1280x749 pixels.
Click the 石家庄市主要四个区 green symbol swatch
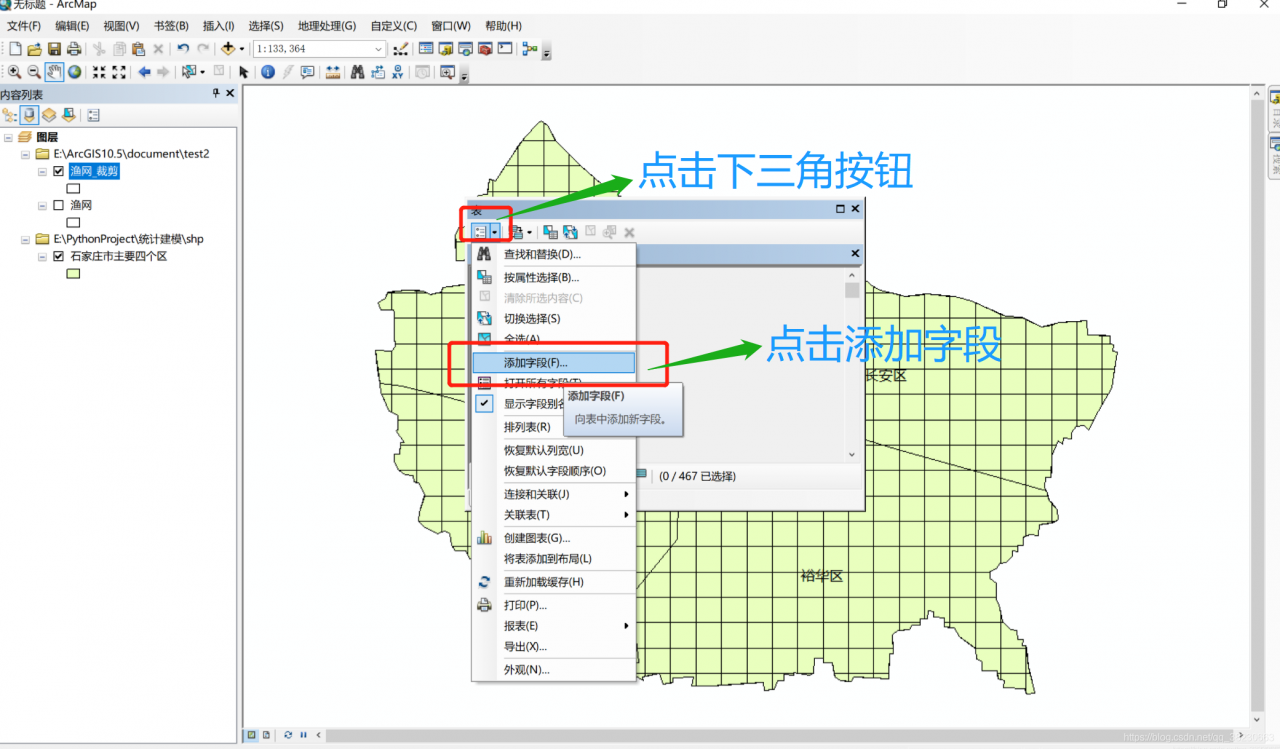coord(73,273)
